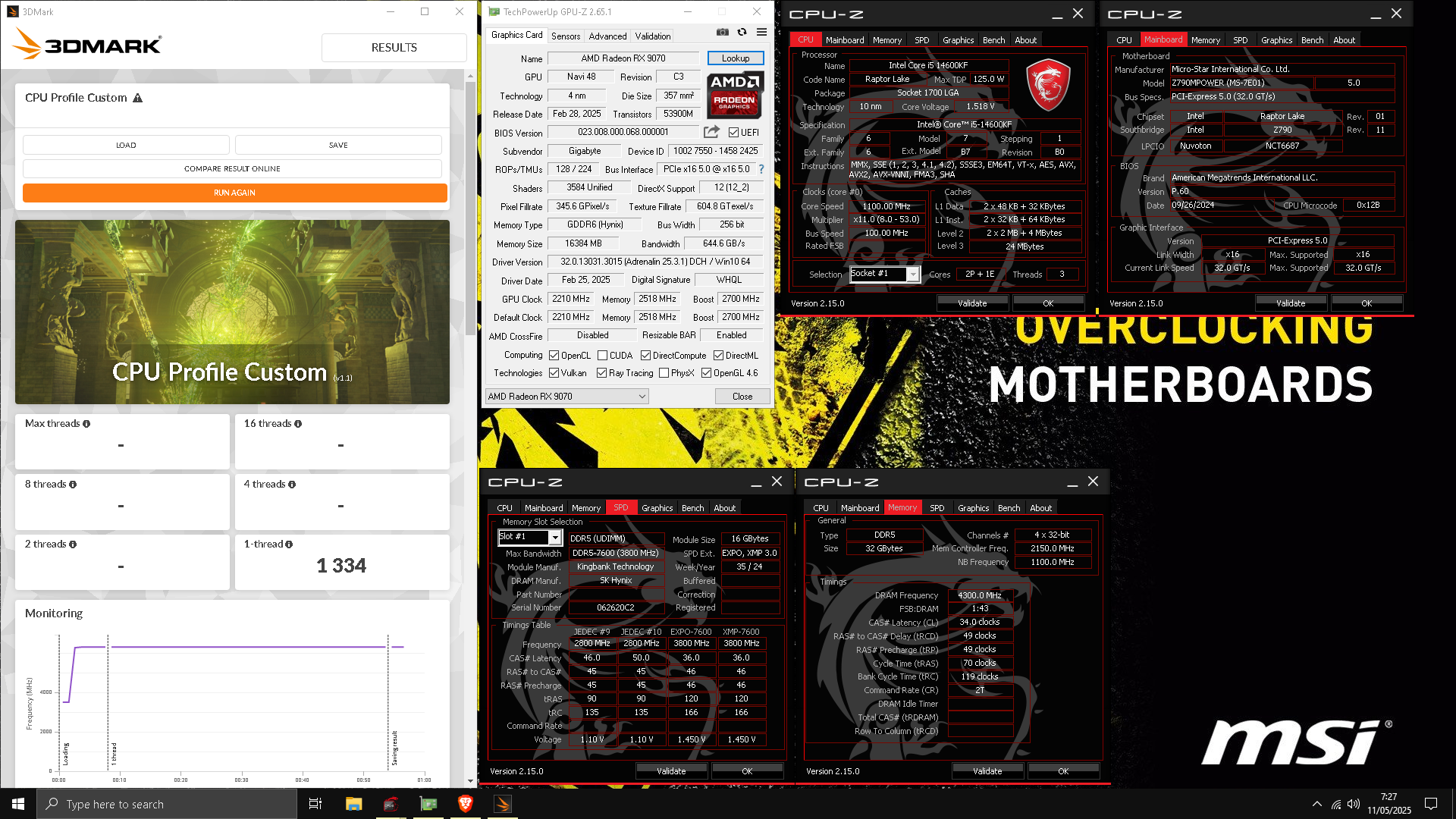Toggle the OpenGL 4.6 checkbox
This screenshot has height=819, width=1456.
pyautogui.click(x=707, y=373)
